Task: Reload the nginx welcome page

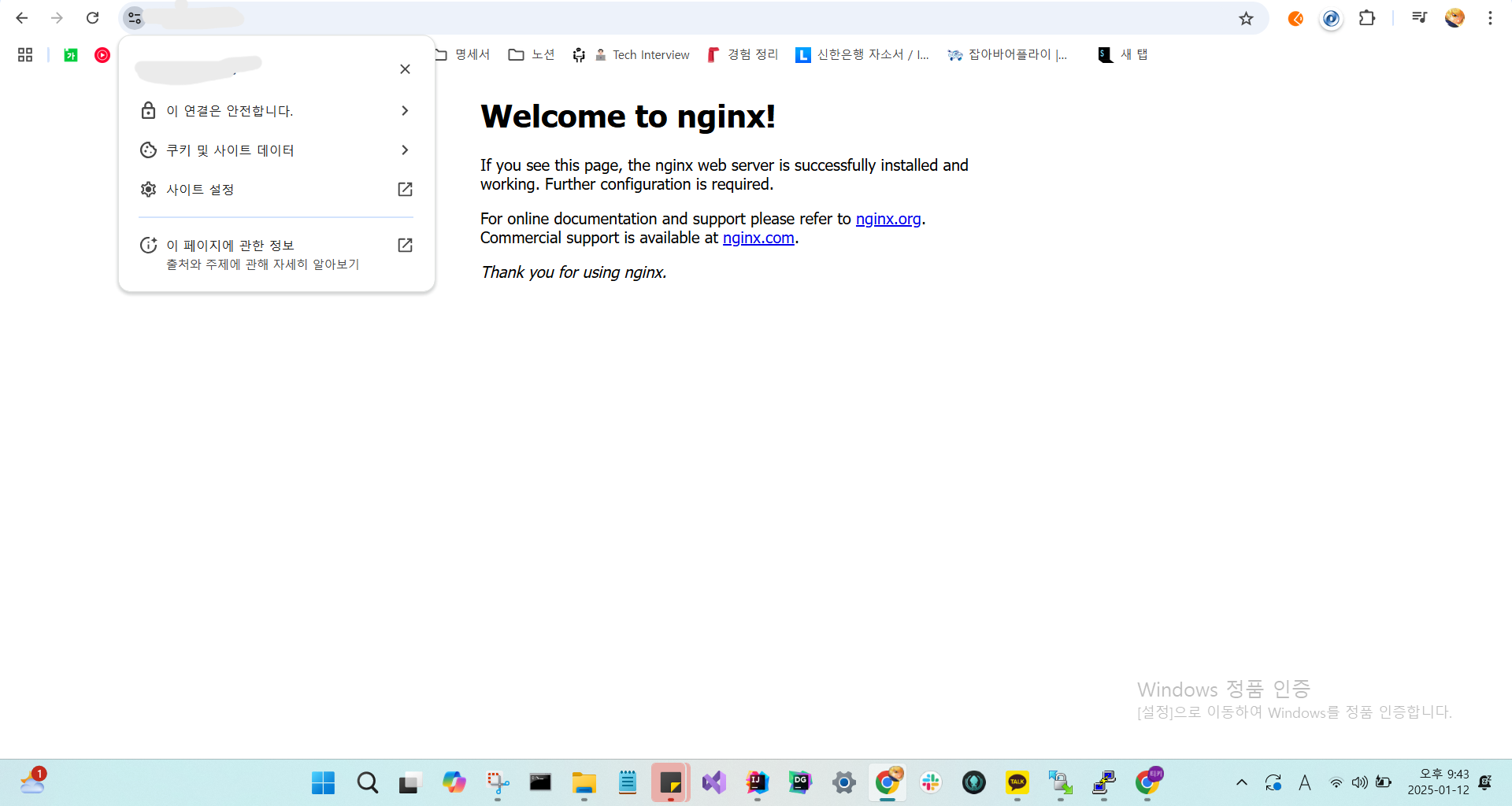Action: [93, 17]
